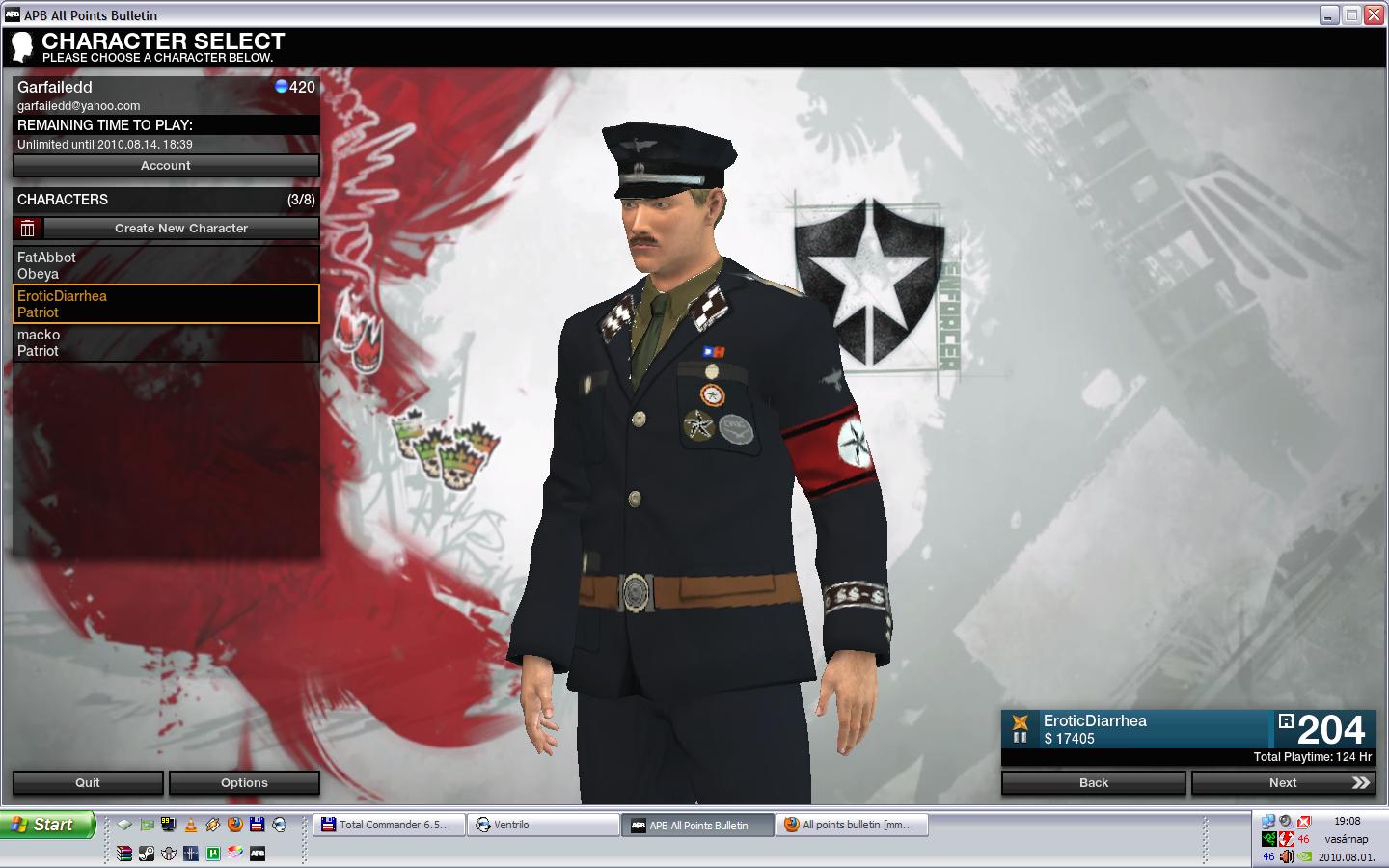Select the FatAbbot Obeya character
Image resolution: width=1389 pixels, height=868 pixels.
(x=166, y=265)
